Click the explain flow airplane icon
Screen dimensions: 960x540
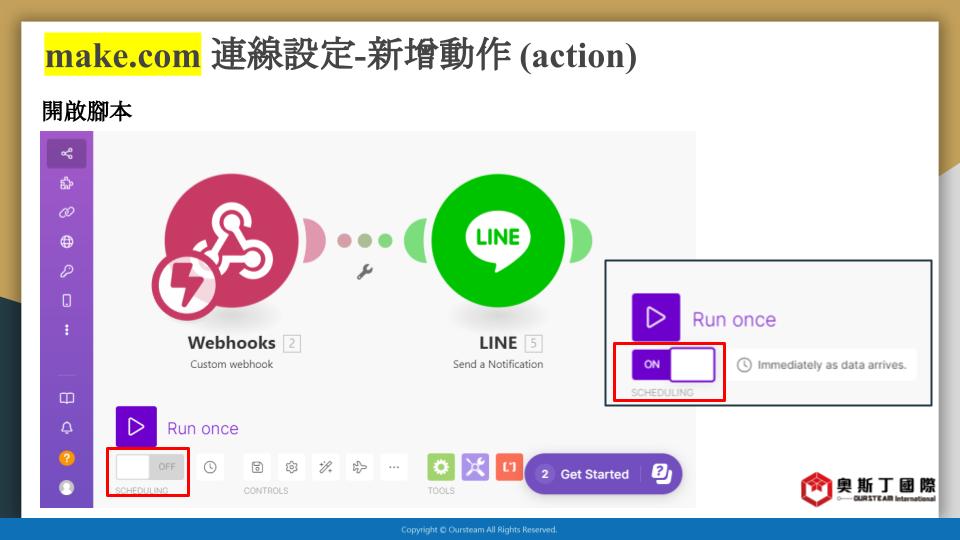pos(360,467)
